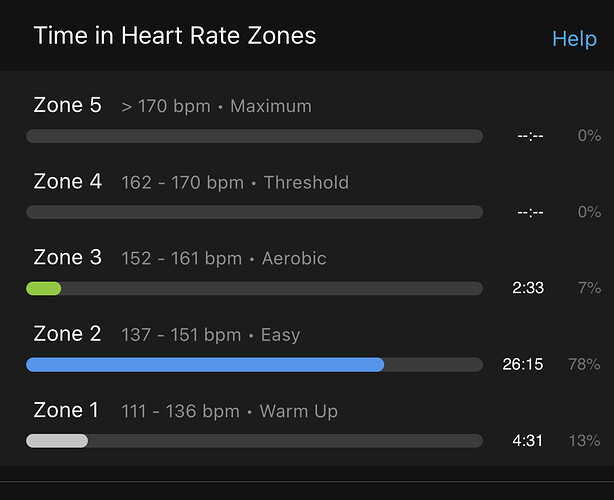The width and height of the screenshot is (614, 500).
Task: Click the Time in Heart Rate Zones title
Action: (175, 36)
